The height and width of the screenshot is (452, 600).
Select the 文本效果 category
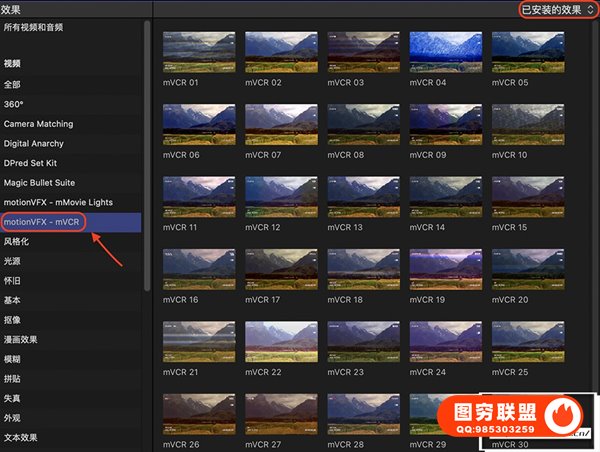tap(21, 437)
